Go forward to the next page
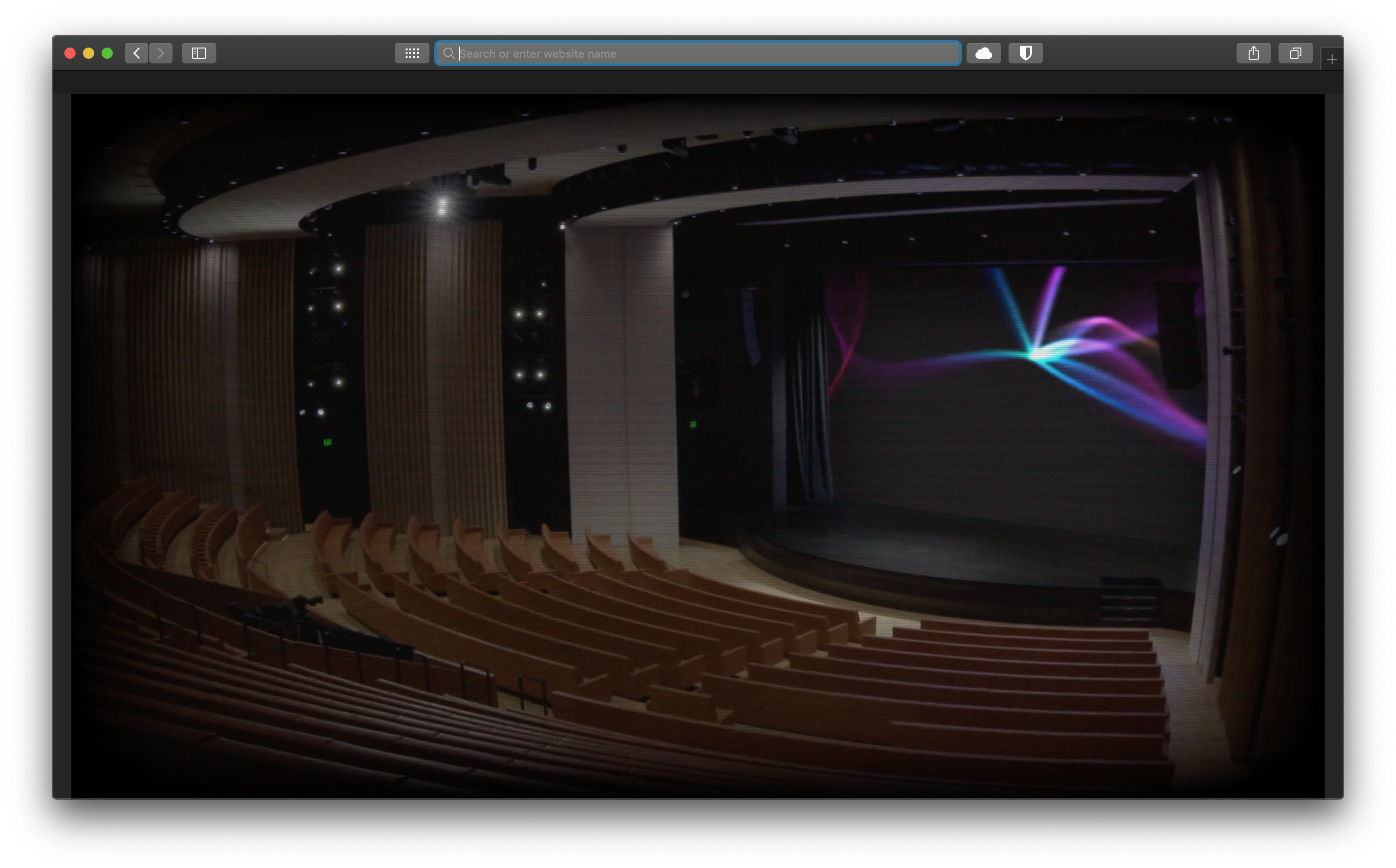 (x=161, y=54)
